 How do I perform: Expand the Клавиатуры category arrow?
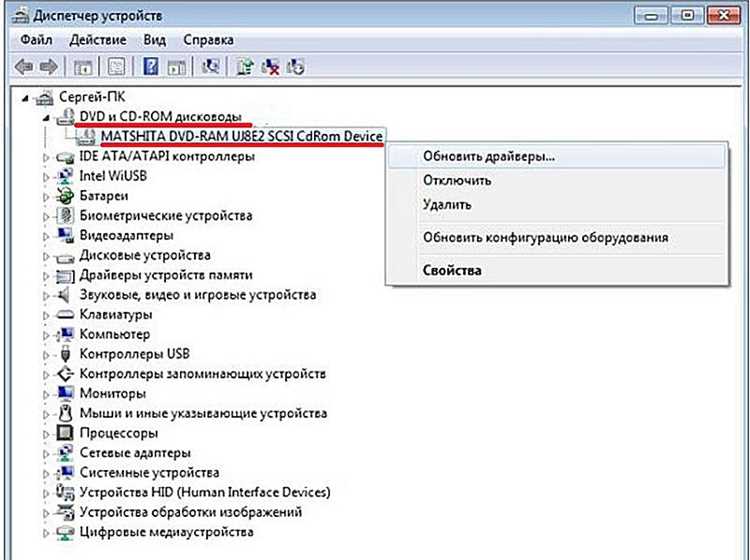(46, 315)
